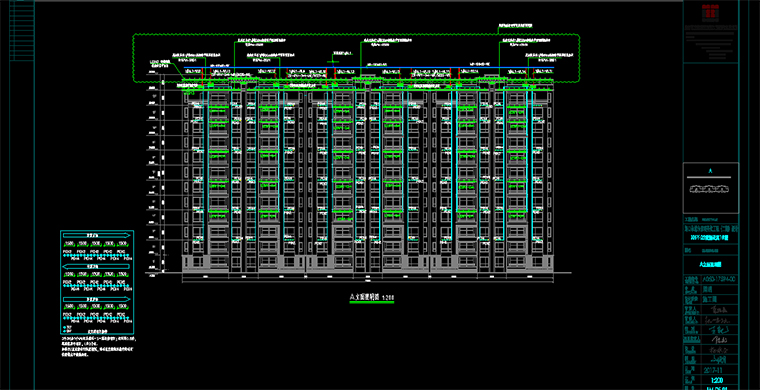This screenshot has width=760, height=390.
Task: Select the right-pointing arrow at legend top
Action: click(97, 235)
